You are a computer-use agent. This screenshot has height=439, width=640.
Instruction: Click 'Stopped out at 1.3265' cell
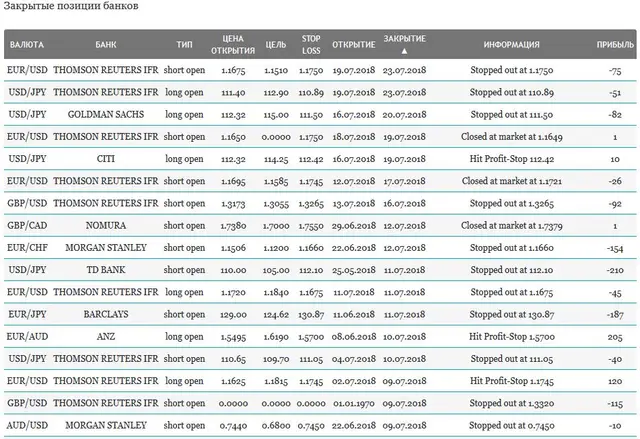point(511,203)
